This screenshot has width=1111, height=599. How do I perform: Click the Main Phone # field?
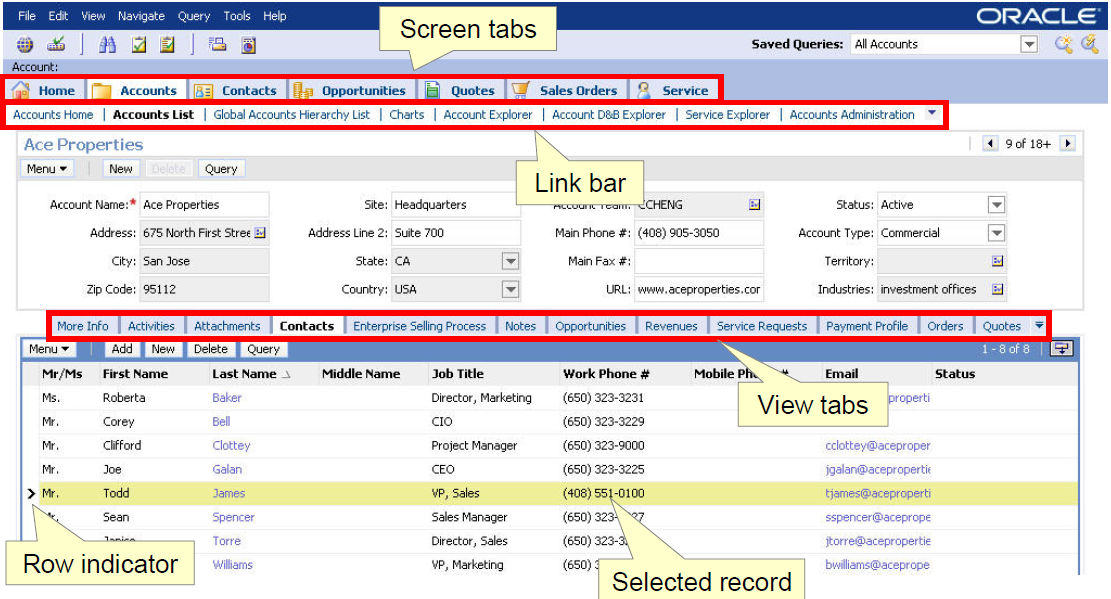tap(699, 233)
